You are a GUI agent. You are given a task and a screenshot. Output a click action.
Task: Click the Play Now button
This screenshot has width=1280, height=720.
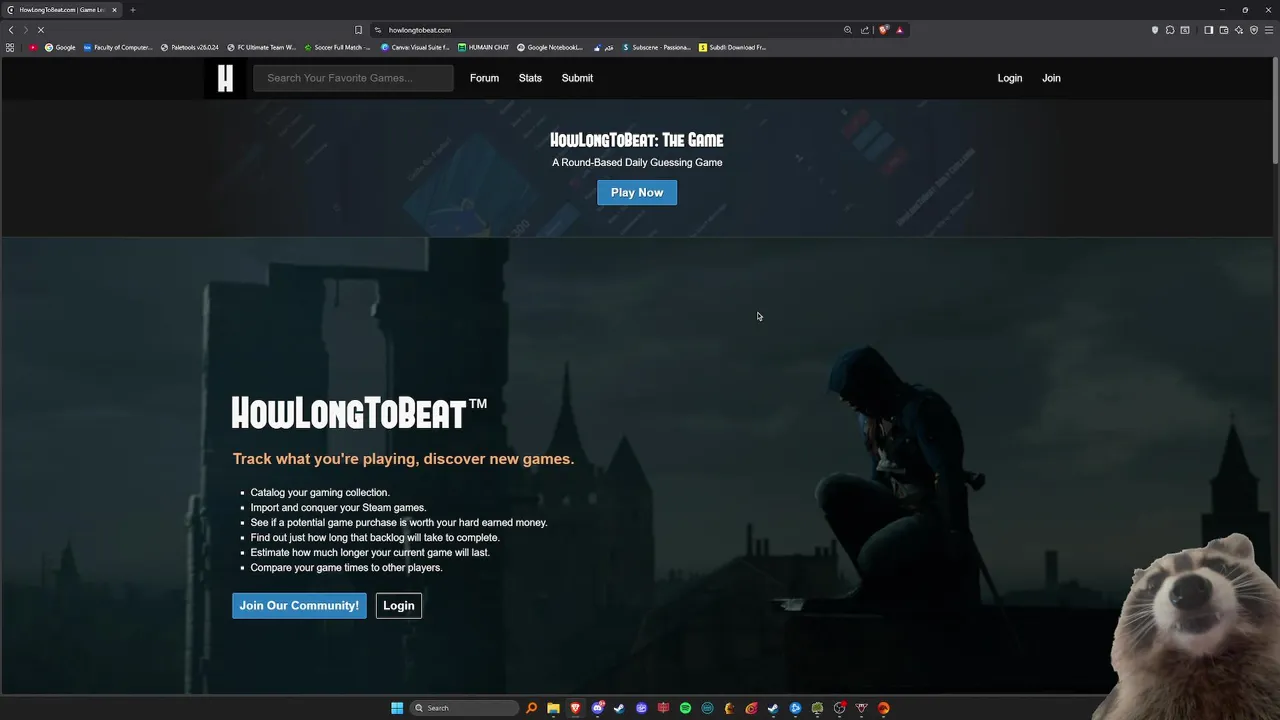(x=637, y=192)
